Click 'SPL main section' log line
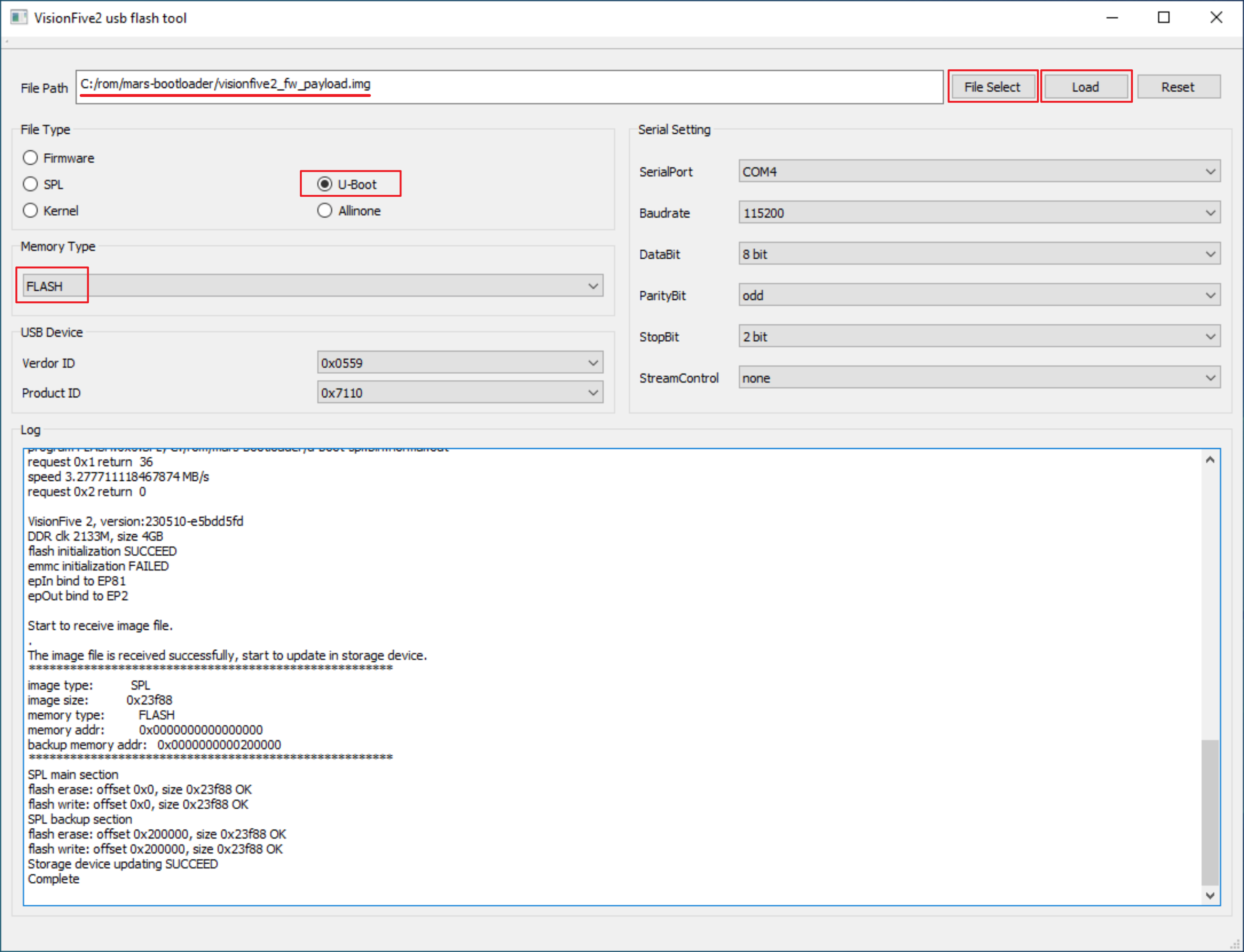Viewport: 1244px width, 952px height. pyautogui.click(x=73, y=774)
